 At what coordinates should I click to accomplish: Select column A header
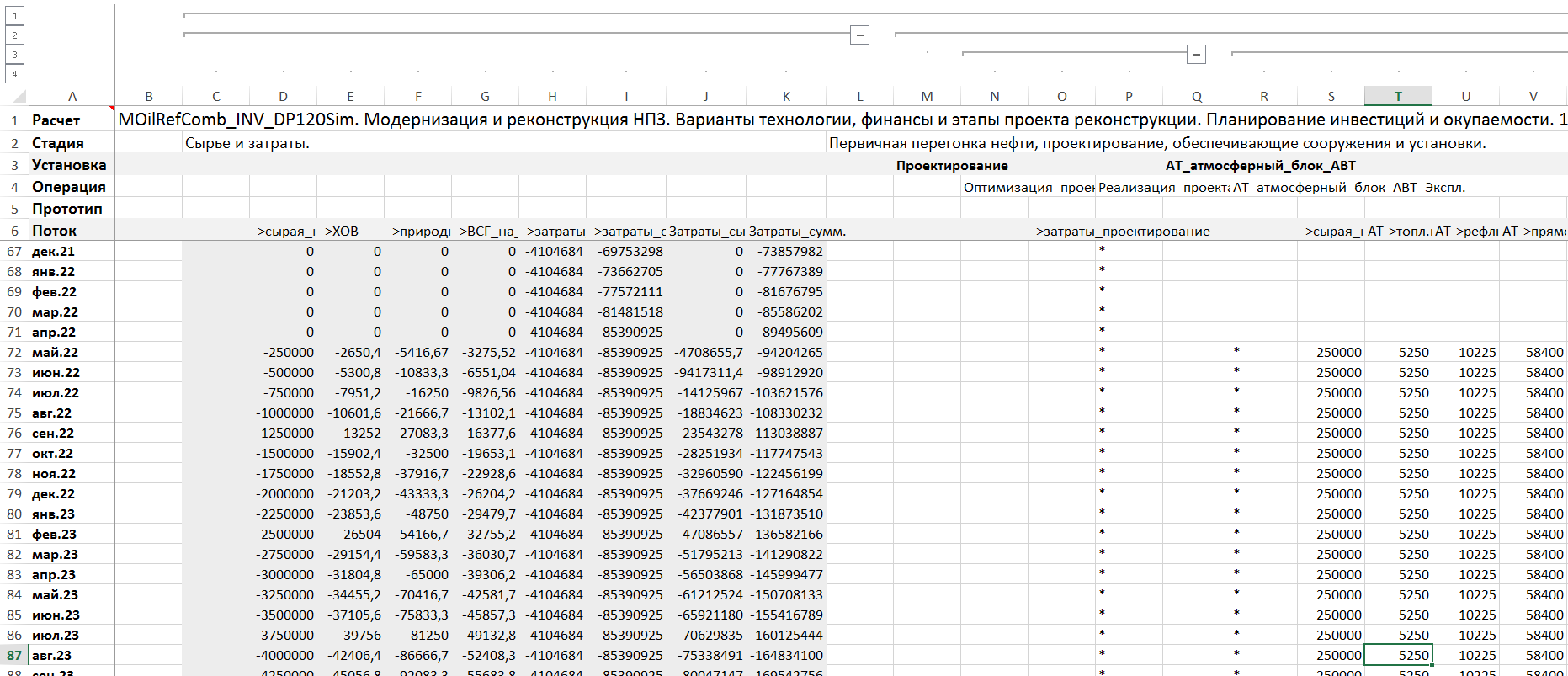(72, 97)
